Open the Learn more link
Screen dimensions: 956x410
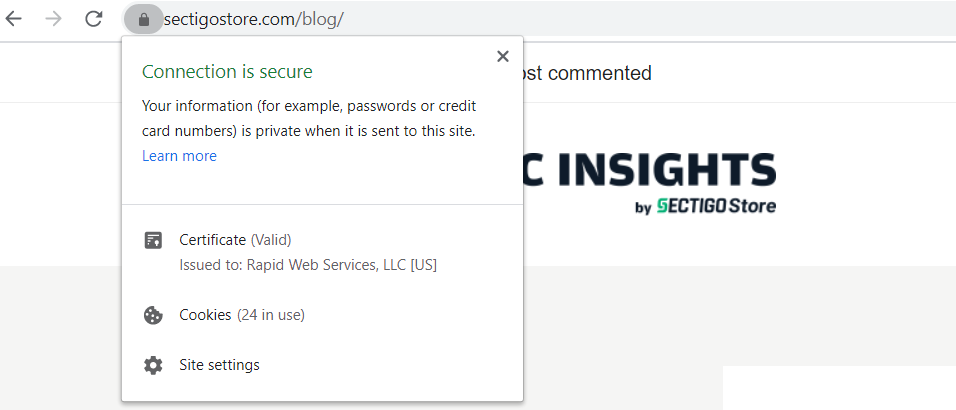(x=179, y=156)
